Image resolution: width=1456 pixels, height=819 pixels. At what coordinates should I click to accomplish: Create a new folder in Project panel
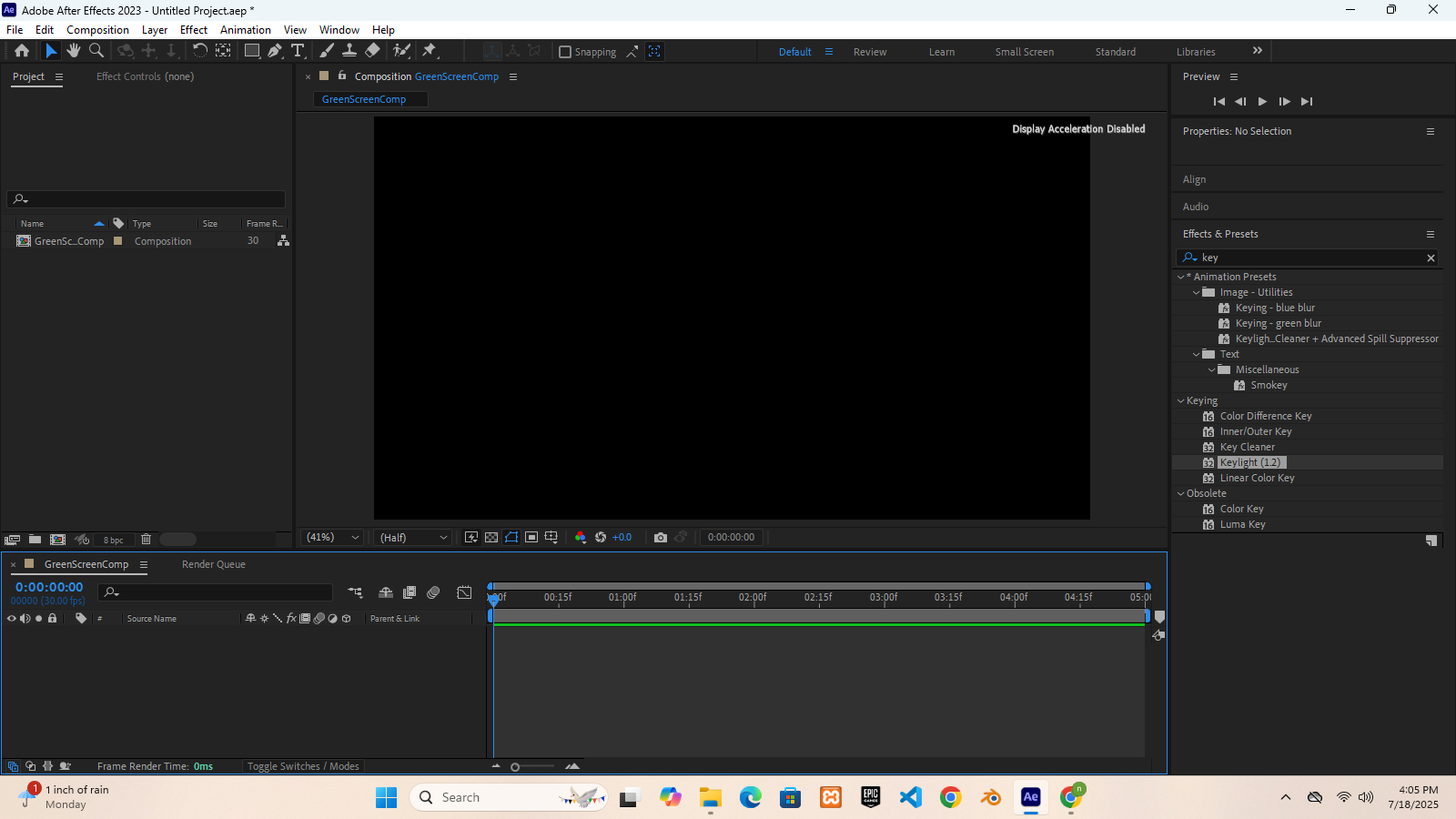pyautogui.click(x=35, y=540)
